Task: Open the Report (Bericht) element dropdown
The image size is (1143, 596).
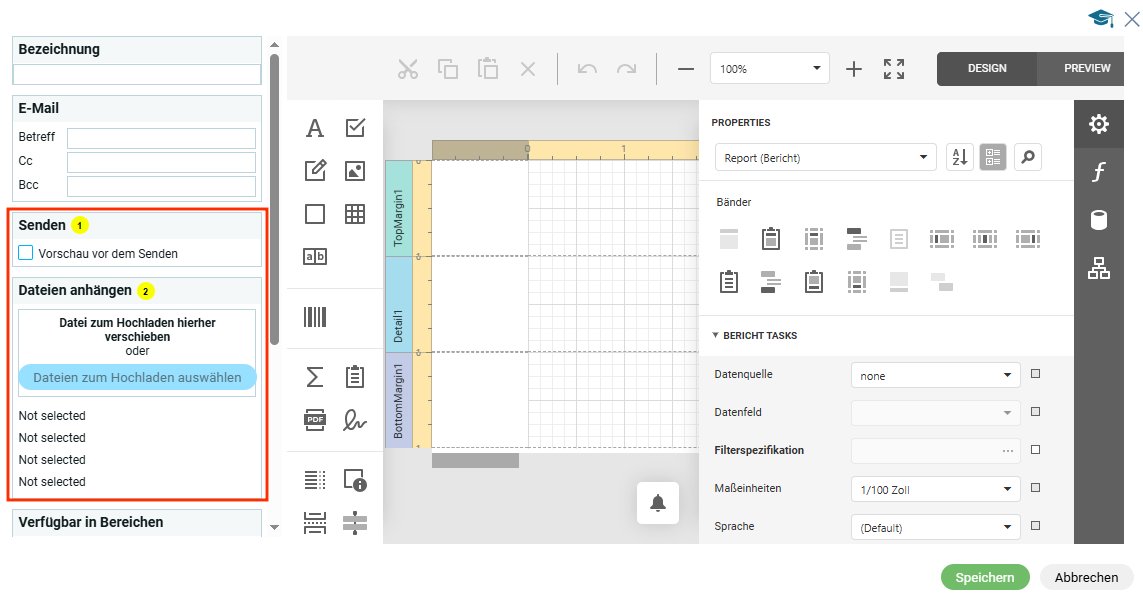Action: [x=825, y=158]
